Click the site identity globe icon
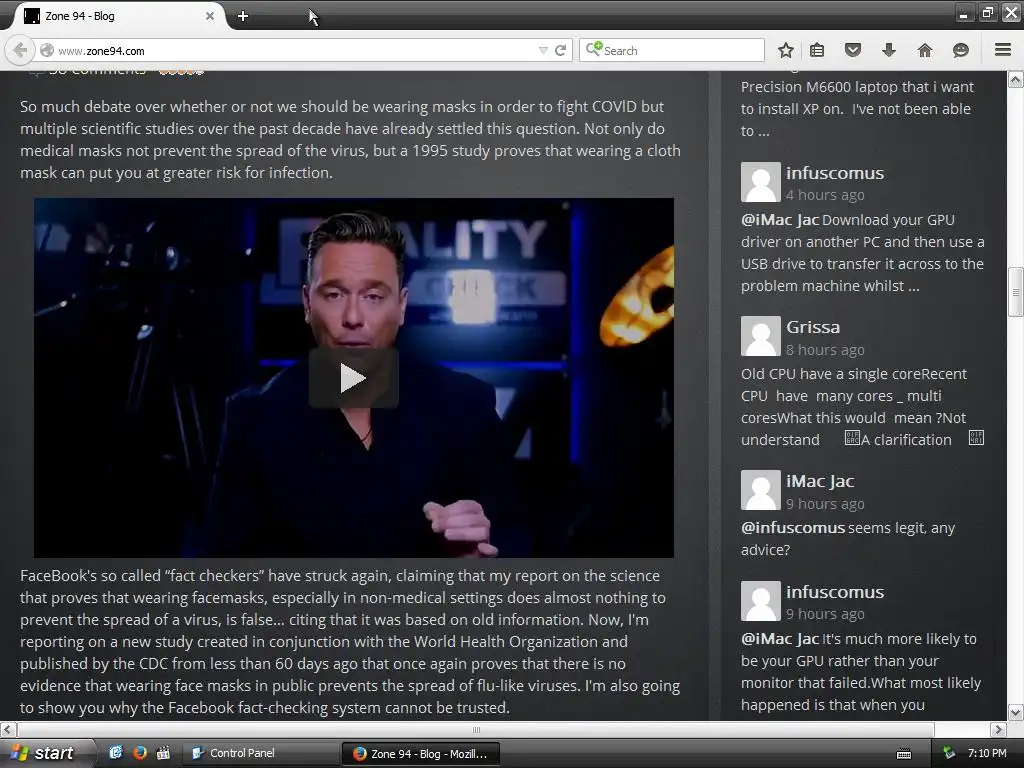 pyautogui.click(x=47, y=50)
